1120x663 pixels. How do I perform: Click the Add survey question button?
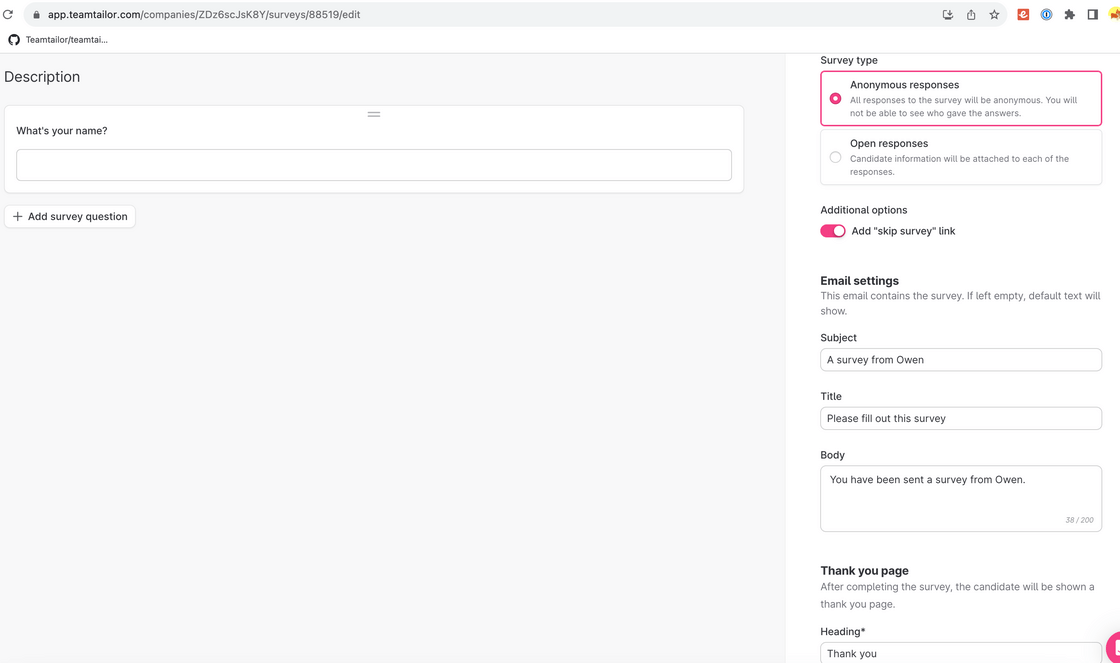pyautogui.click(x=70, y=216)
